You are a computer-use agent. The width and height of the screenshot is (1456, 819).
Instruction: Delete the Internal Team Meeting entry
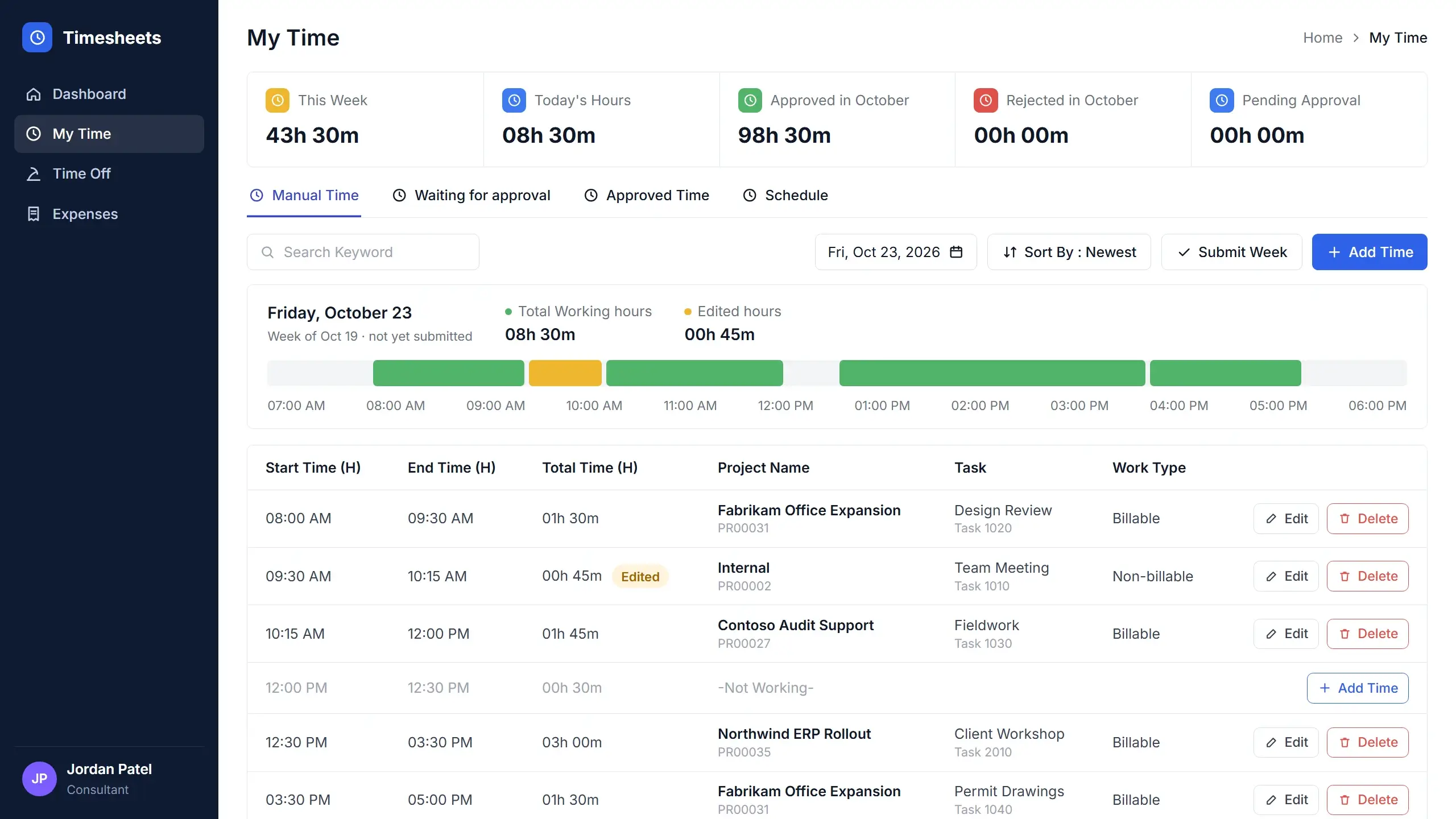pyautogui.click(x=1368, y=576)
